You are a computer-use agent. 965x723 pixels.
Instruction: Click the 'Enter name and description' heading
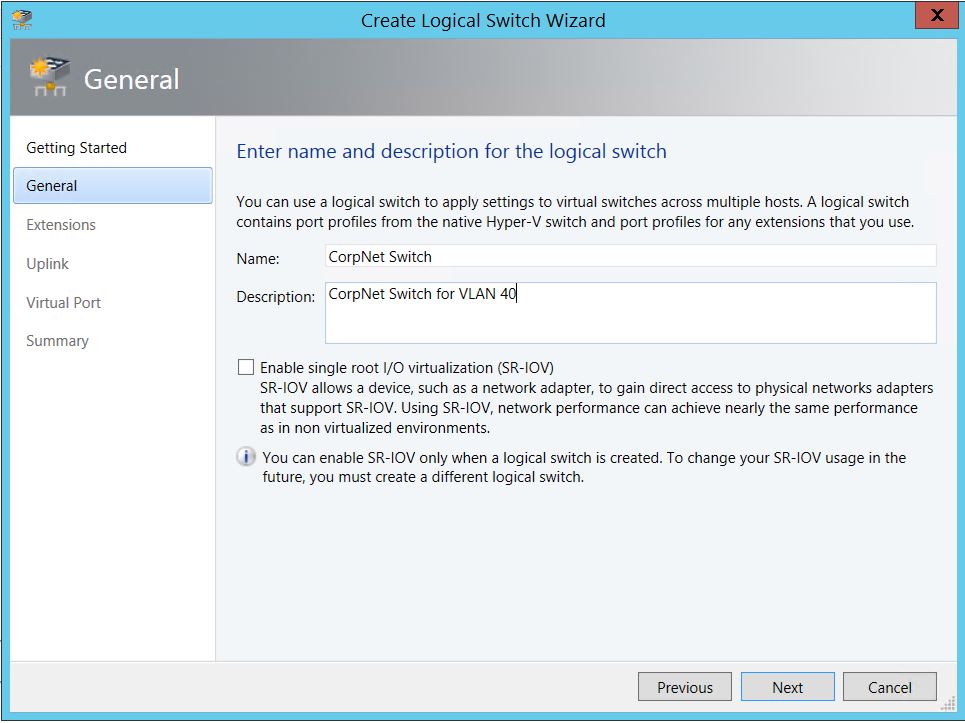(x=451, y=152)
